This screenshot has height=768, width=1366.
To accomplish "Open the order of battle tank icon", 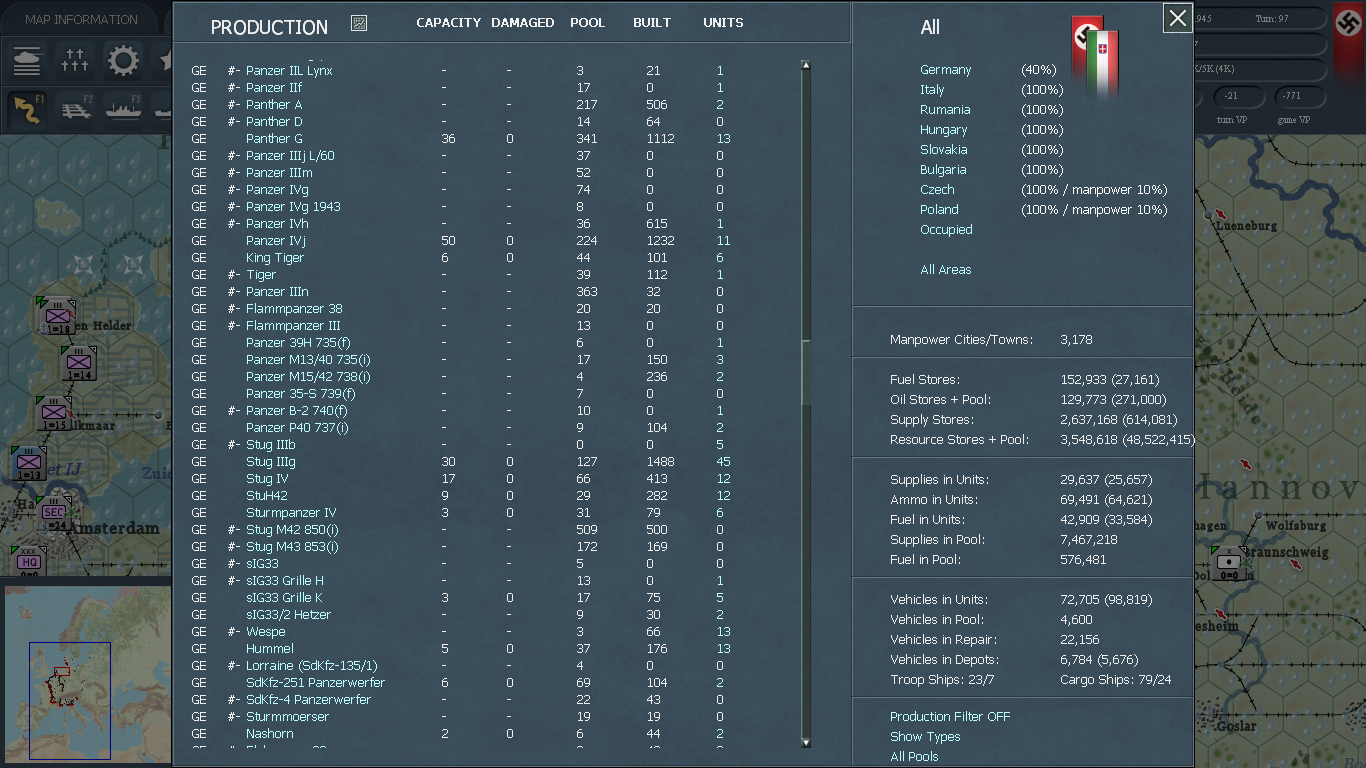I will 27,61.
